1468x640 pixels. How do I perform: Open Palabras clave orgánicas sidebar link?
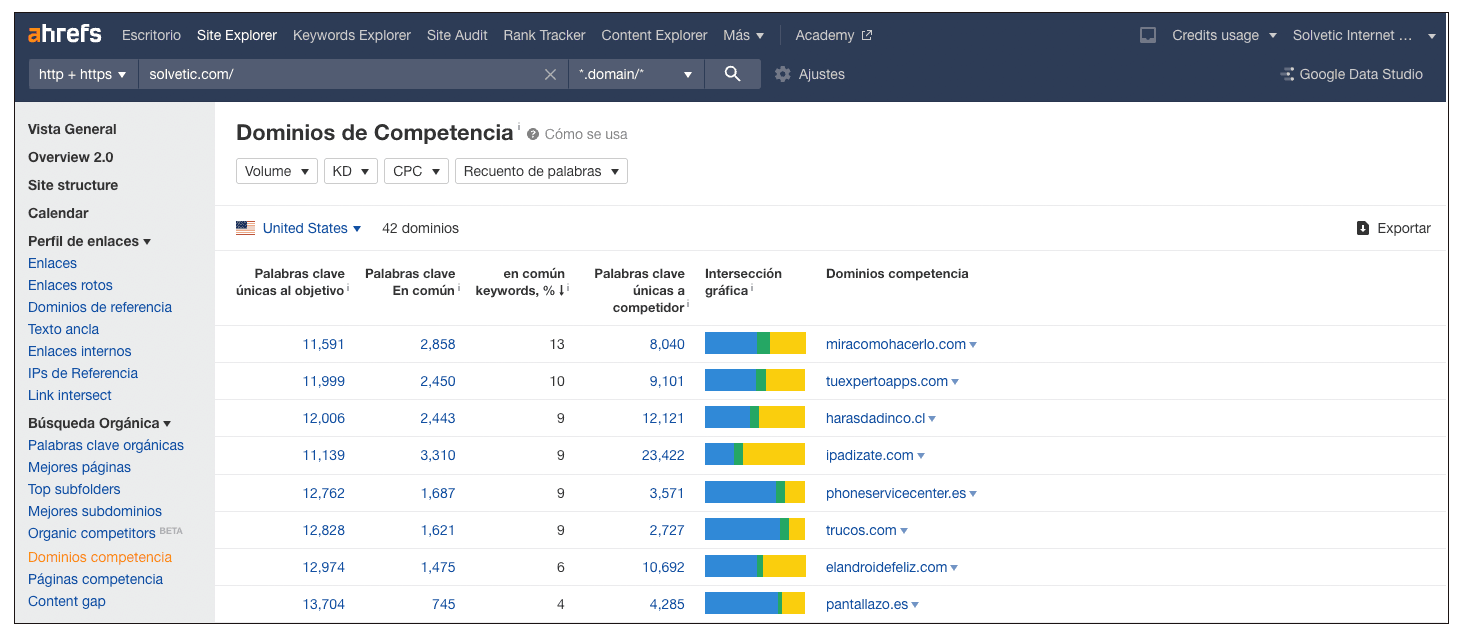tap(106, 445)
